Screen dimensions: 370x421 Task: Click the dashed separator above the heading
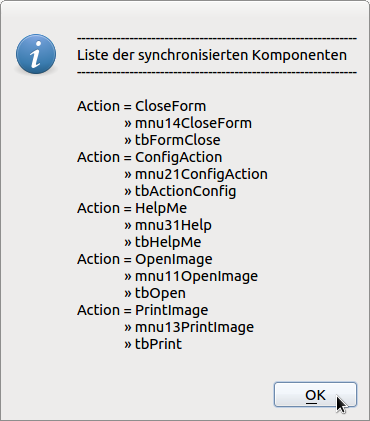(x=217, y=39)
